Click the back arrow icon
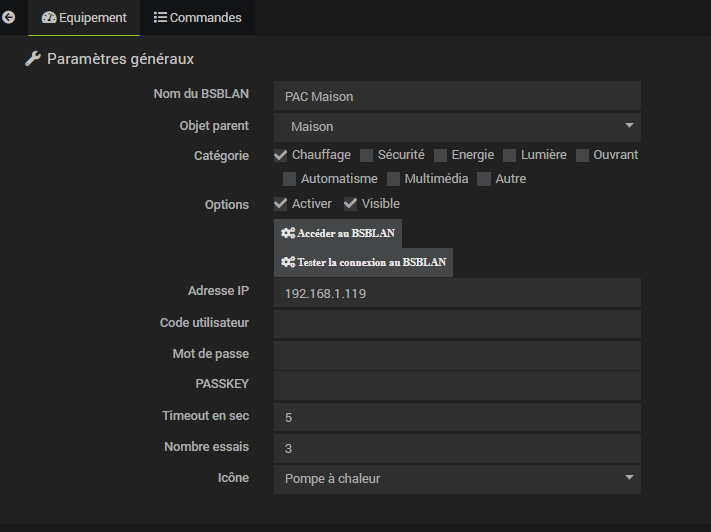This screenshot has height=532, width=711. 10,17
